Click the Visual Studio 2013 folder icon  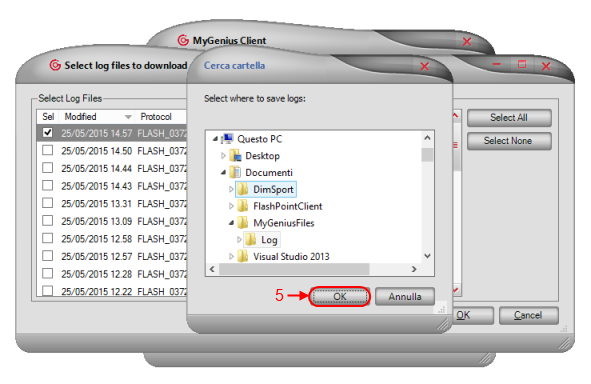click(243, 256)
